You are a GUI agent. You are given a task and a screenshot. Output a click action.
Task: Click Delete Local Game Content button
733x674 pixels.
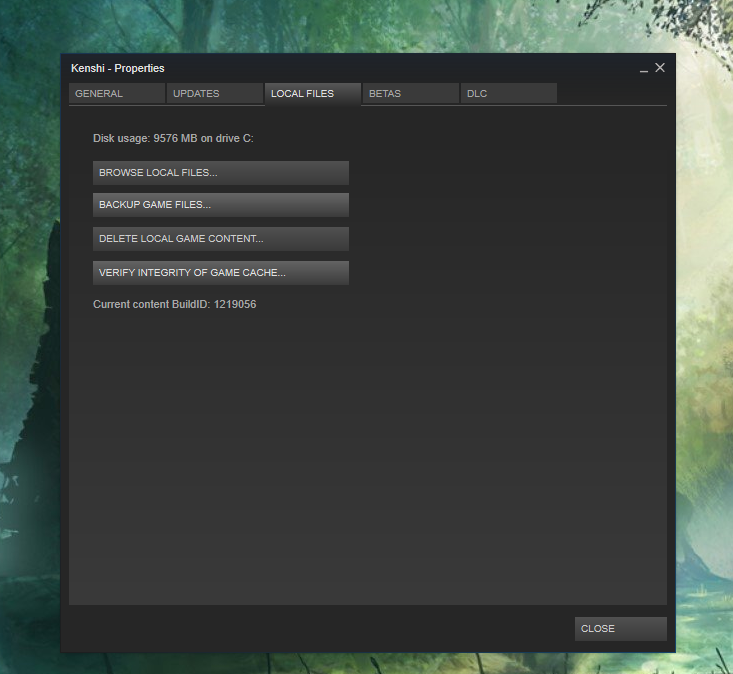coord(221,239)
